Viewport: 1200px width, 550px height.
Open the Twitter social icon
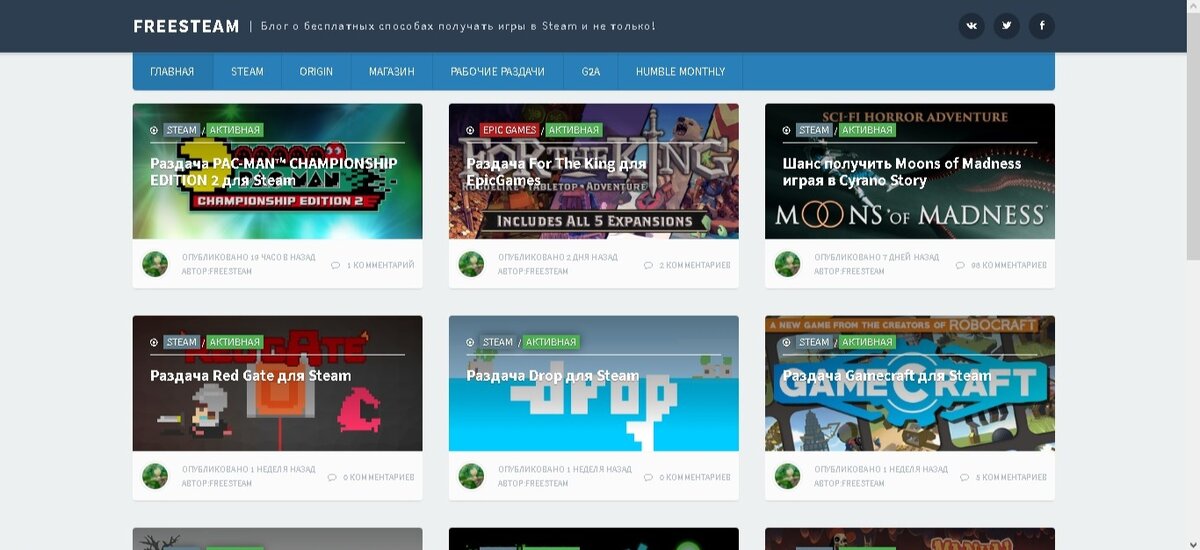(1006, 26)
